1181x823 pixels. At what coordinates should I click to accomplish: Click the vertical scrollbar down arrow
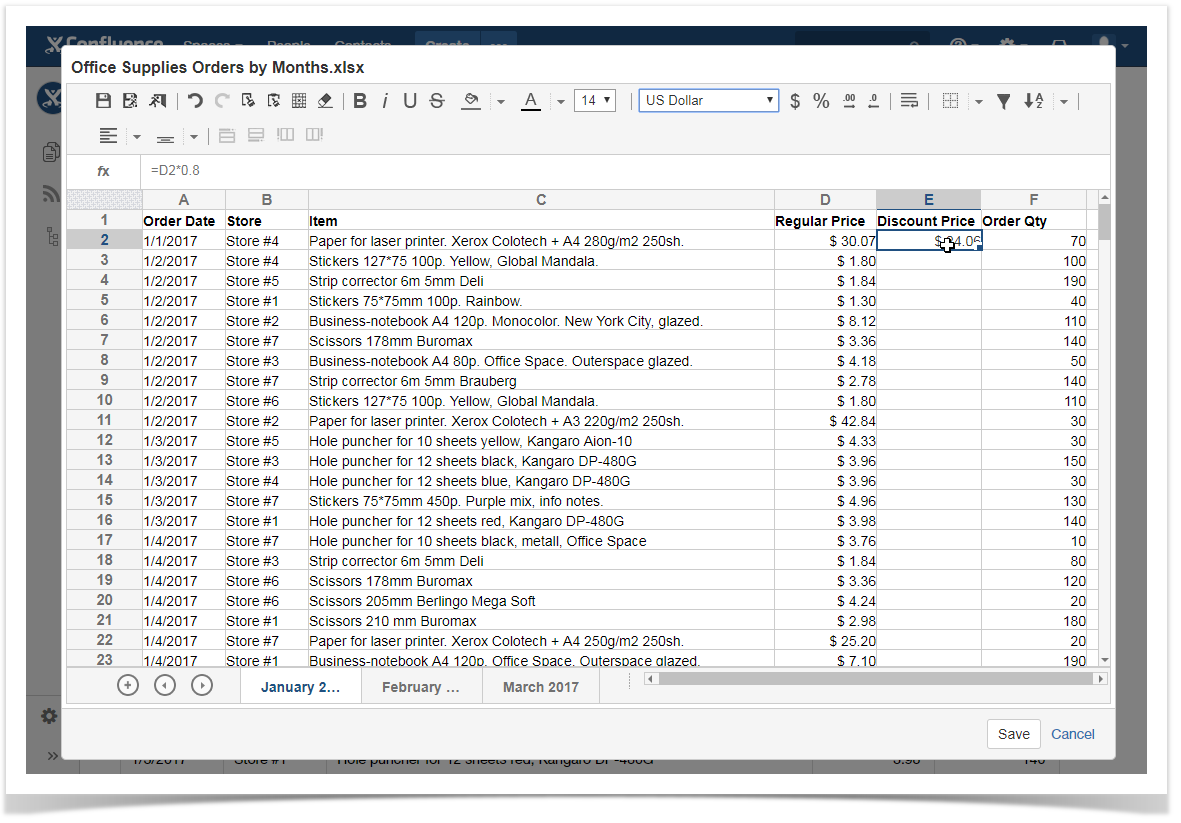[x=1104, y=660]
